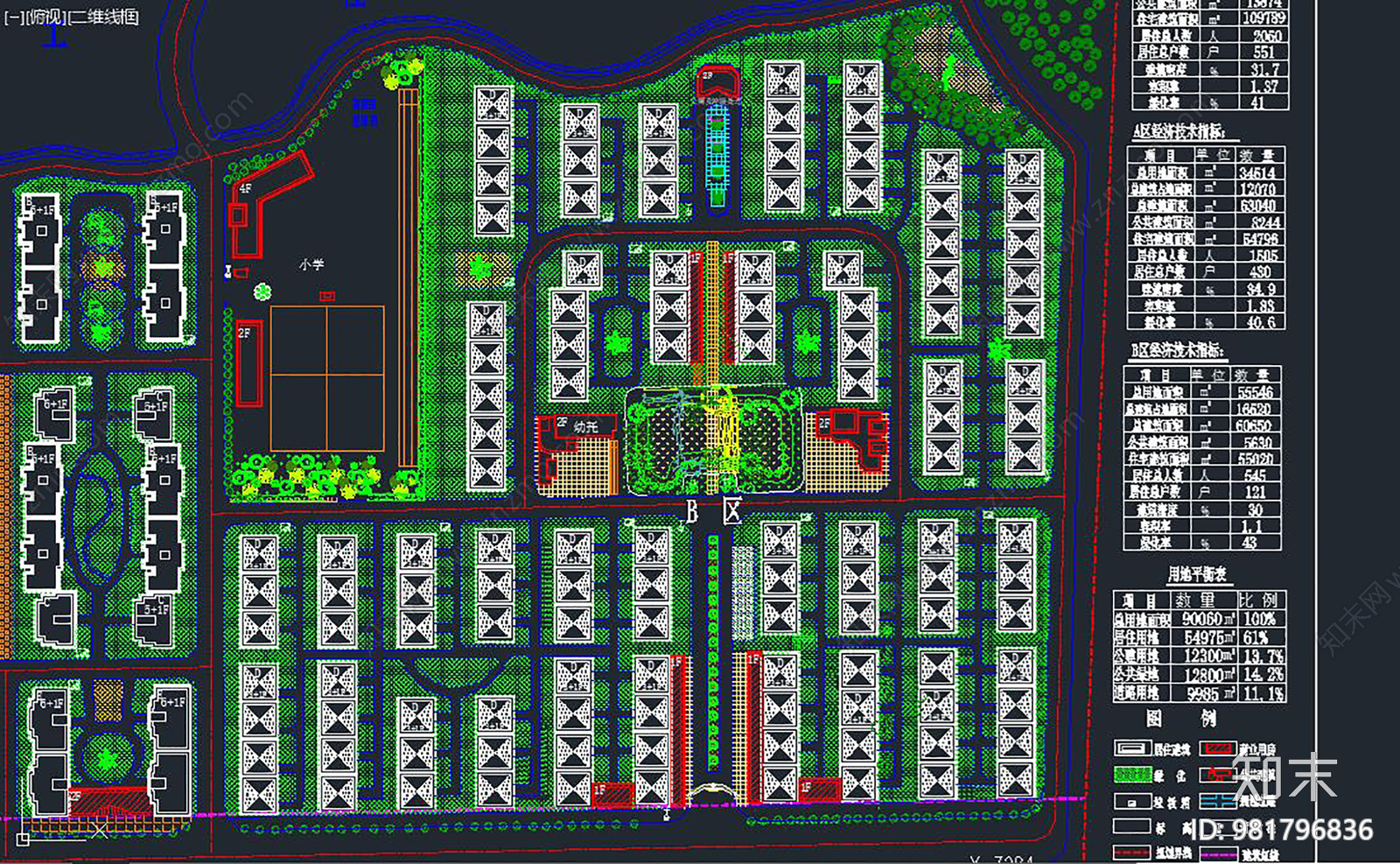Select the value 1.37 in the top table

tap(1263, 86)
